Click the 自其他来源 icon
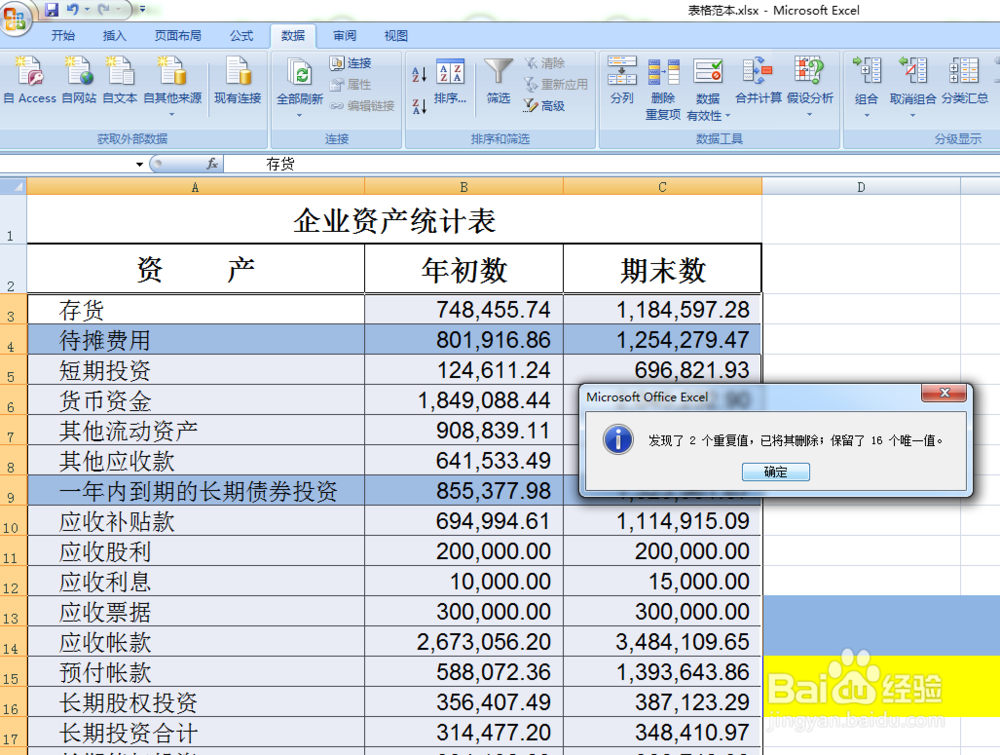 pyautogui.click(x=172, y=70)
